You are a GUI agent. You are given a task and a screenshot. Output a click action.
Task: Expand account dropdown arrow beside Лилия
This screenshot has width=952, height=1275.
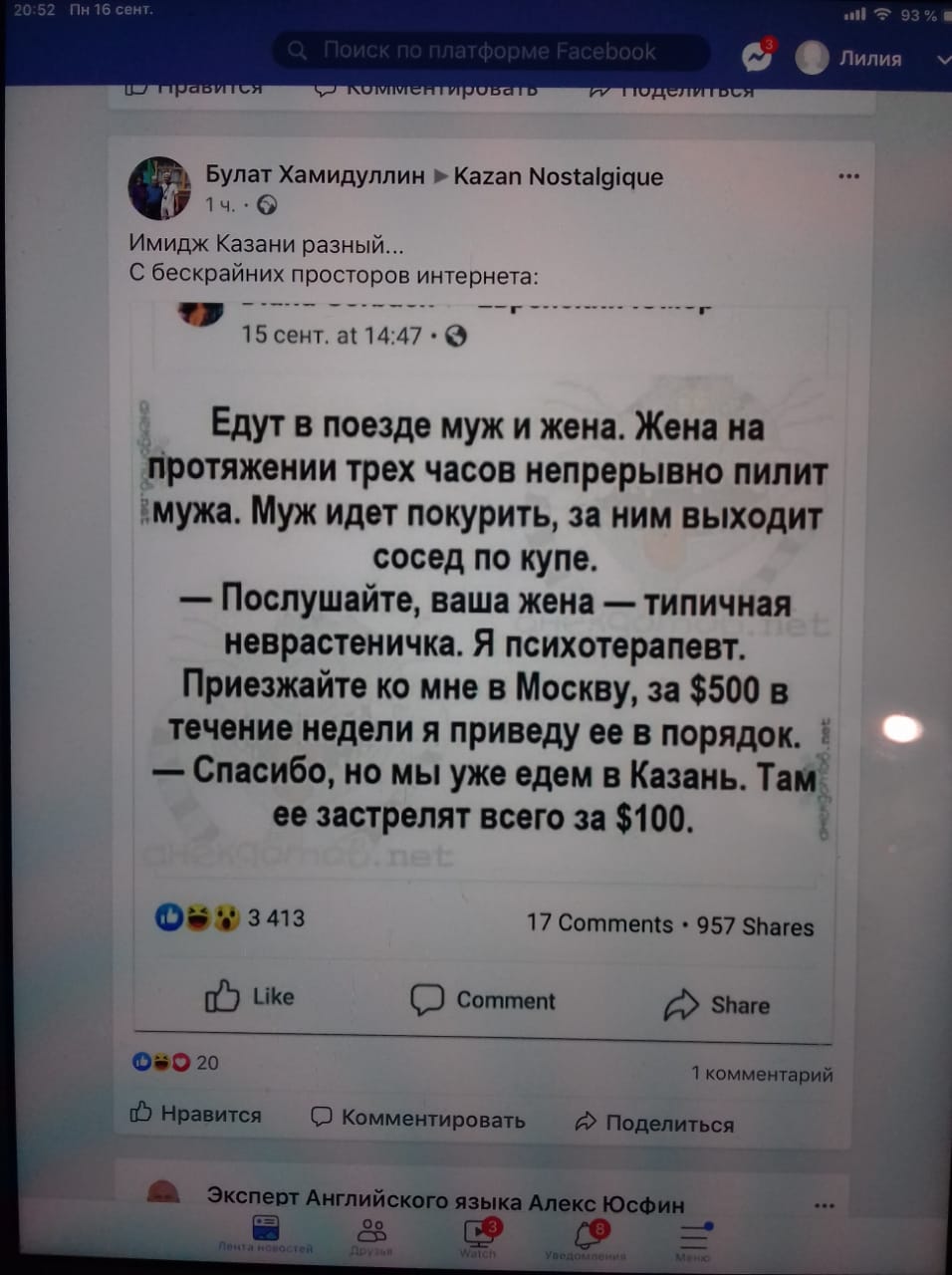[x=943, y=60]
